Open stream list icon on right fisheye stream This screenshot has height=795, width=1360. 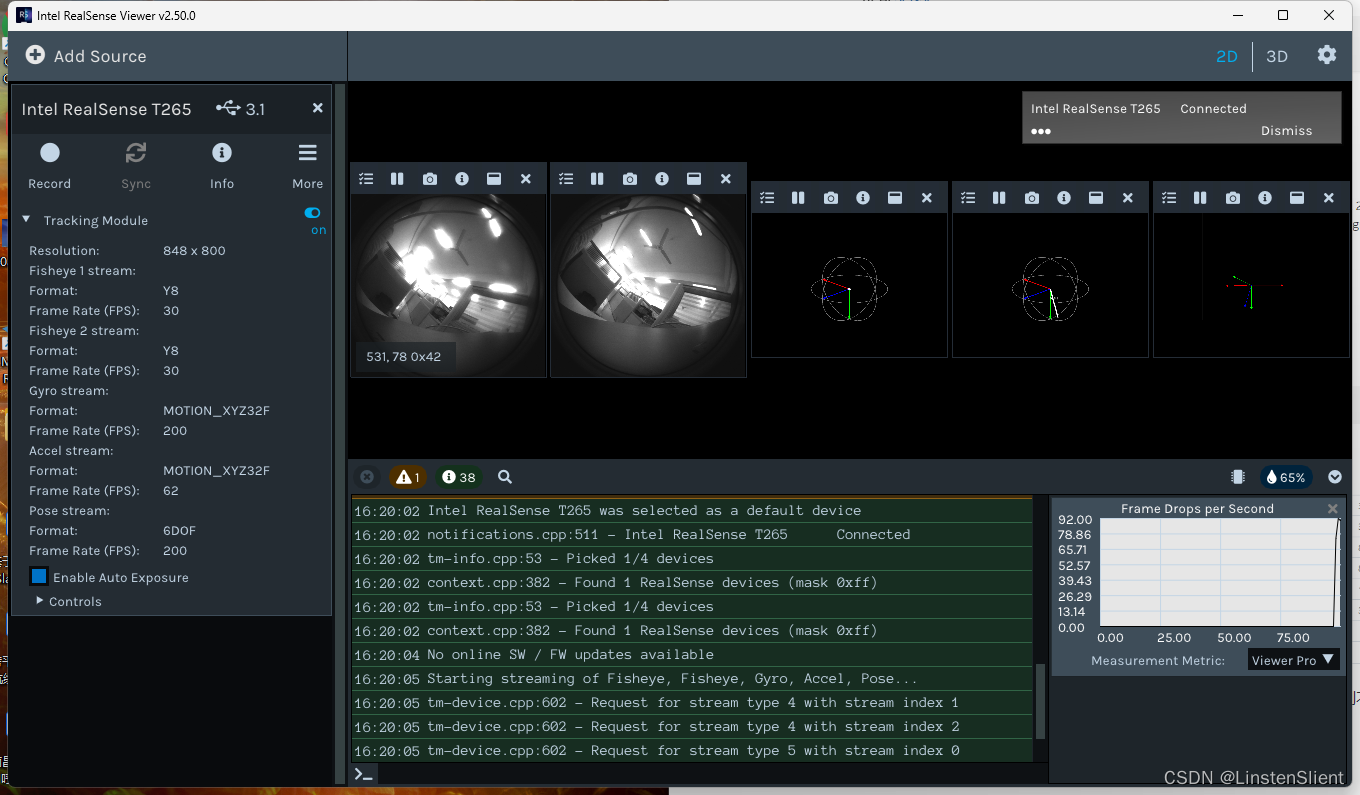(x=566, y=179)
